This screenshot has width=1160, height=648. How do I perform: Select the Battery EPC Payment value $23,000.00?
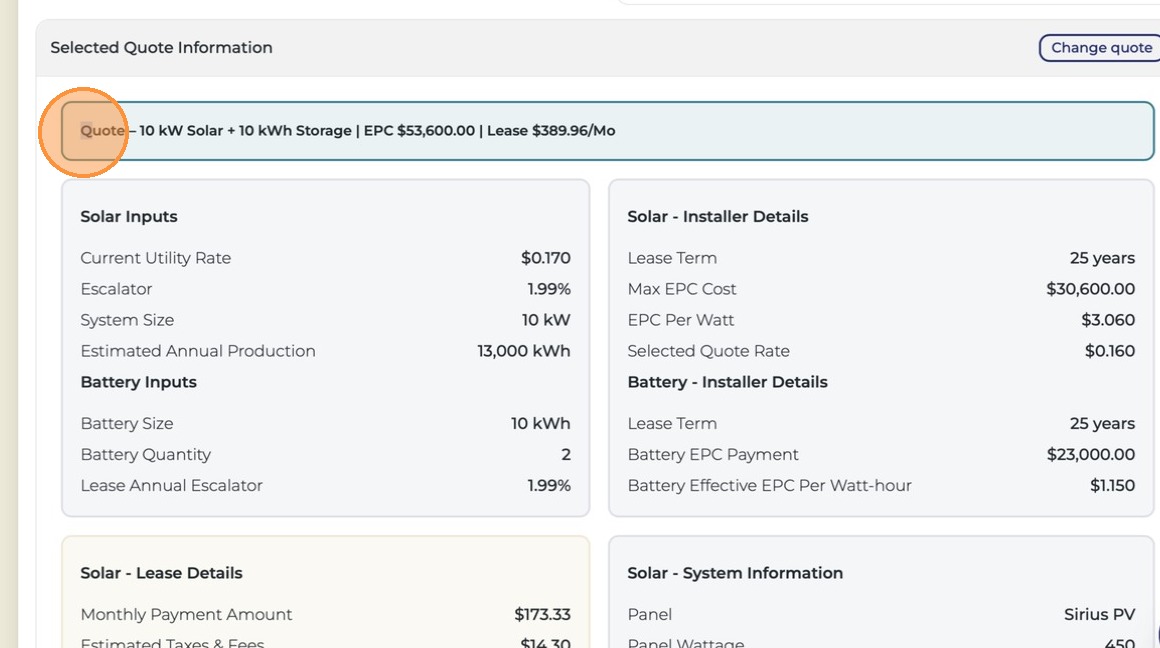click(x=1090, y=455)
